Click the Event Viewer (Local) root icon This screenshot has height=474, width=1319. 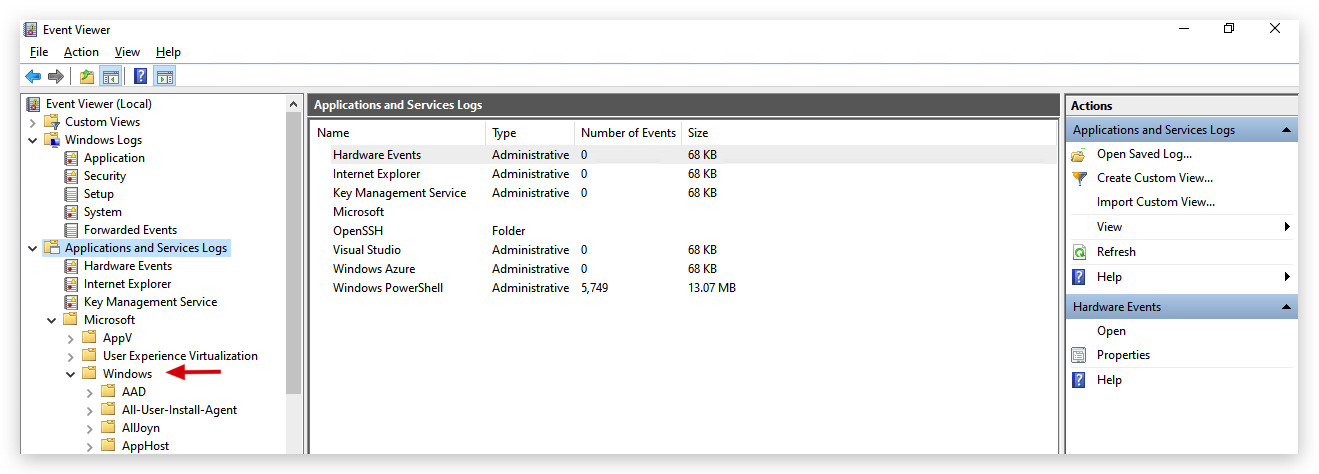coord(34,104)
